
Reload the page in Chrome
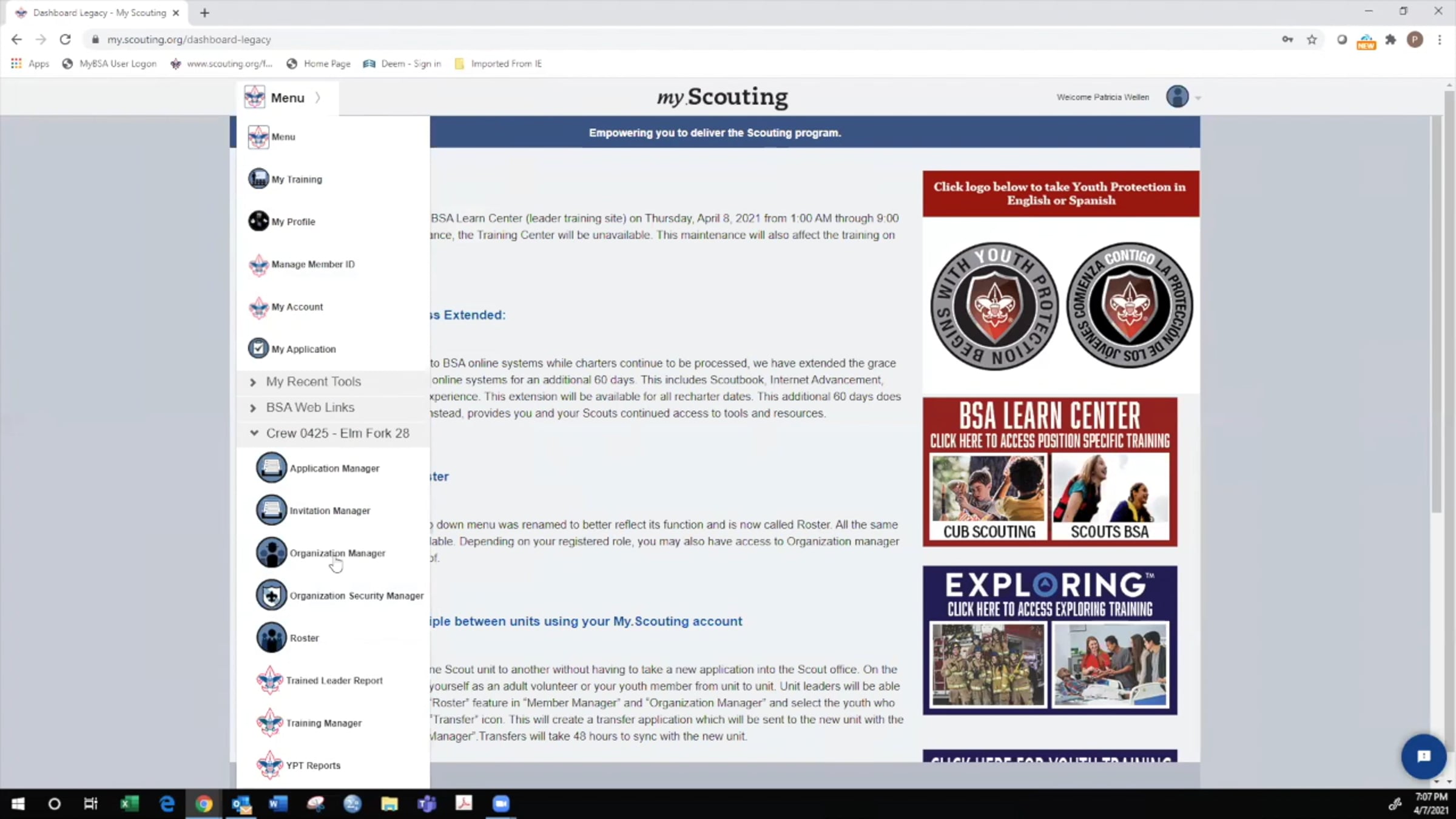click(65, 39)
